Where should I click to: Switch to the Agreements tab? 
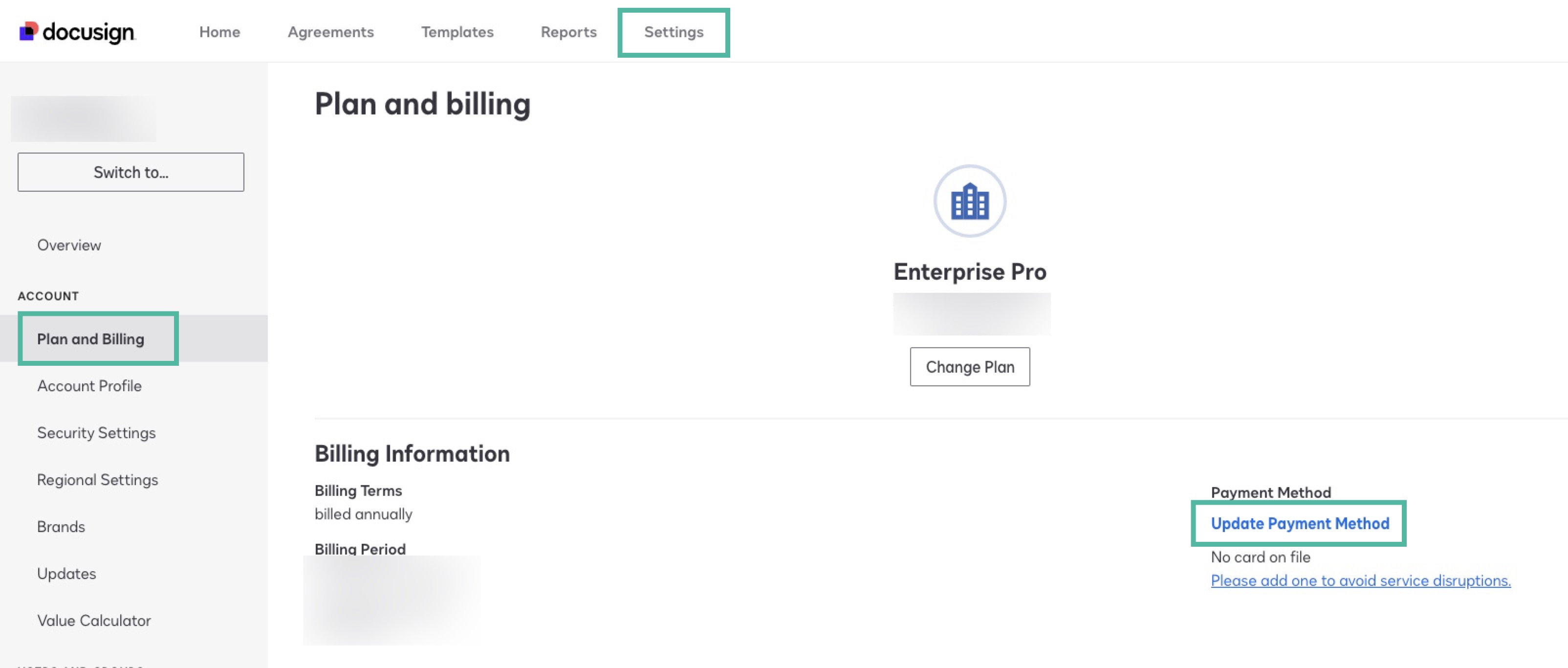(330, 32)
